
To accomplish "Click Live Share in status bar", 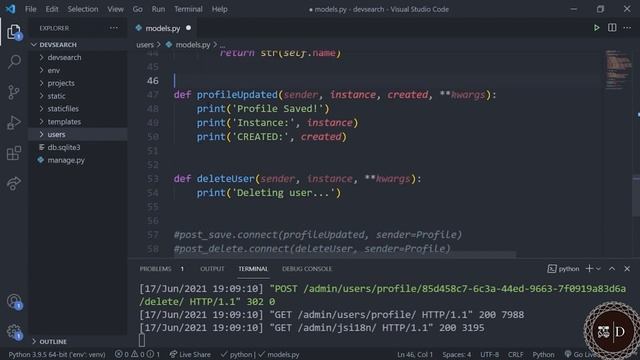I will click(x=190, y=354).
